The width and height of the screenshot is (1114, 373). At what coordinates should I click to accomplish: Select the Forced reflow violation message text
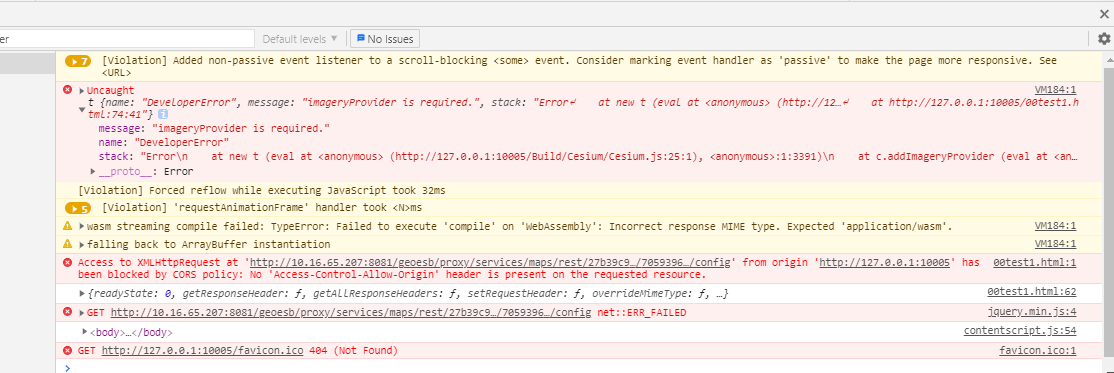tap(261, 190)
